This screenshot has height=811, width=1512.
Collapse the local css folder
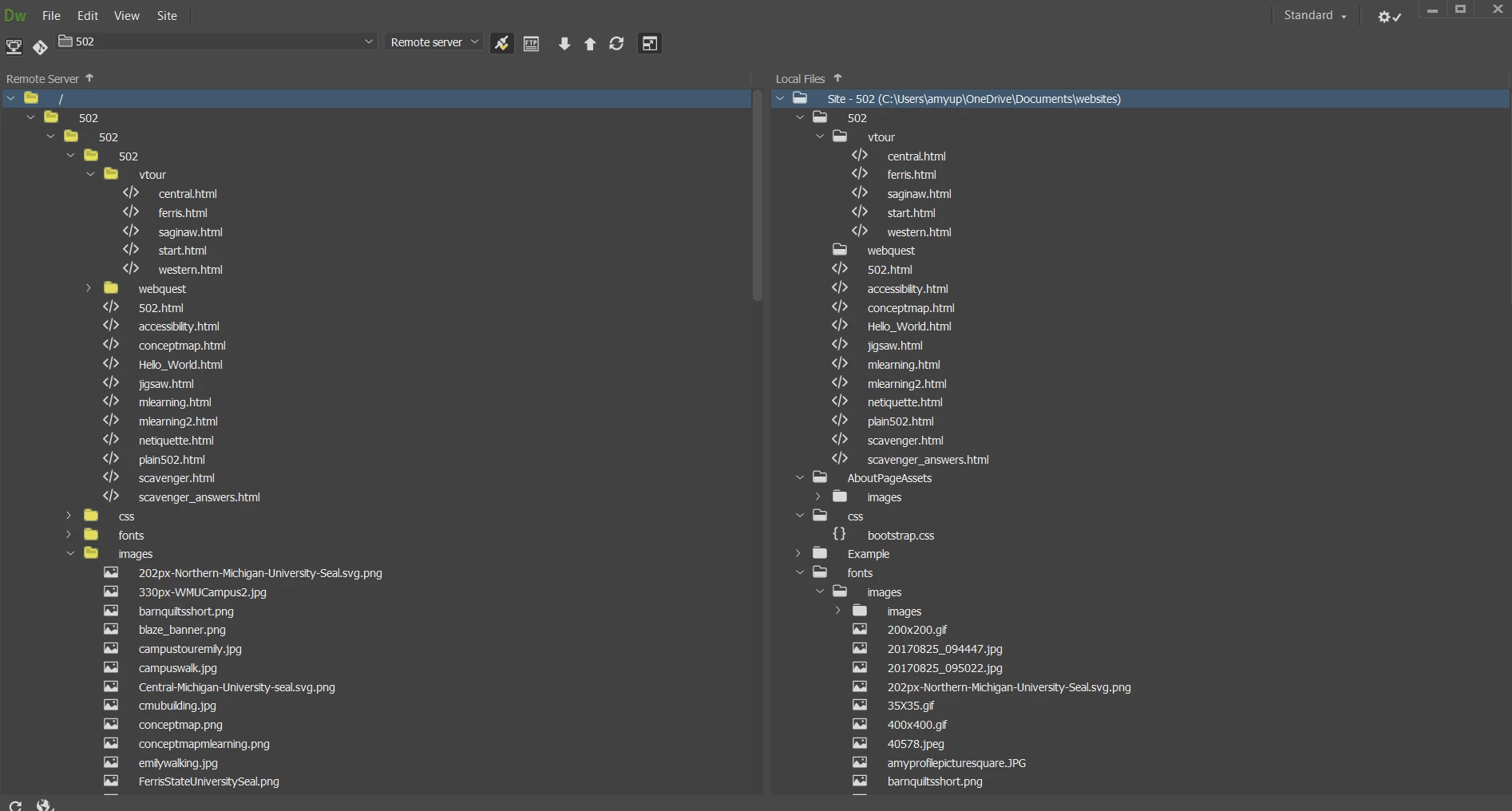799,516
